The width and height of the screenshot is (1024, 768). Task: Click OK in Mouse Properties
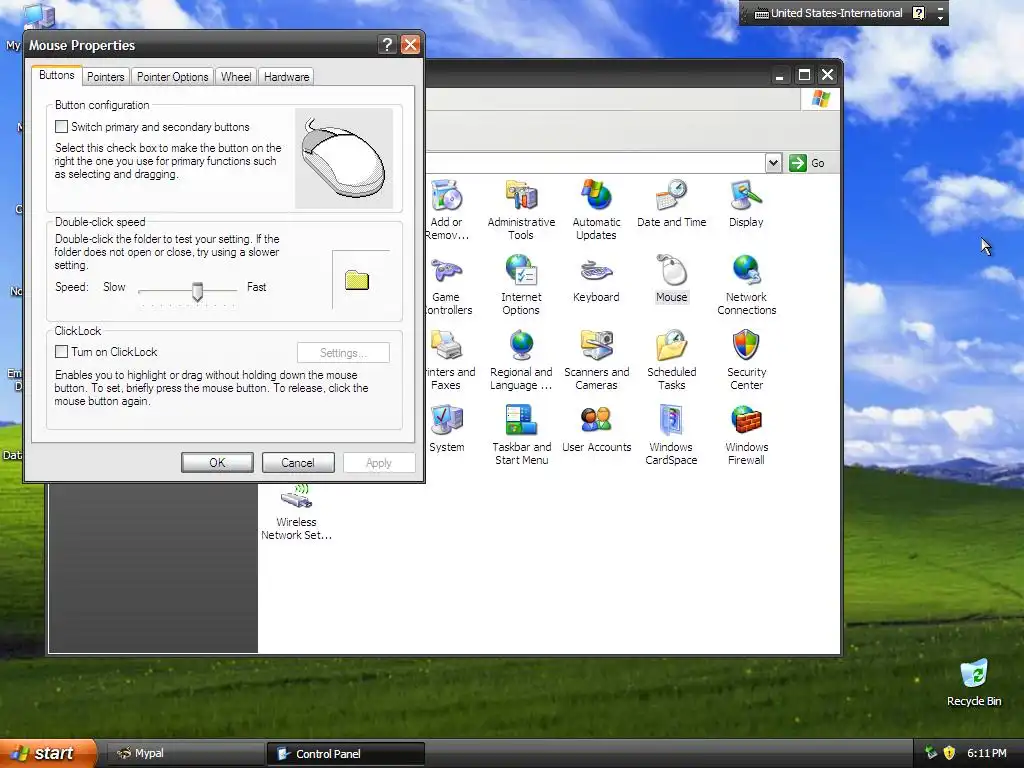pos(217,462)
